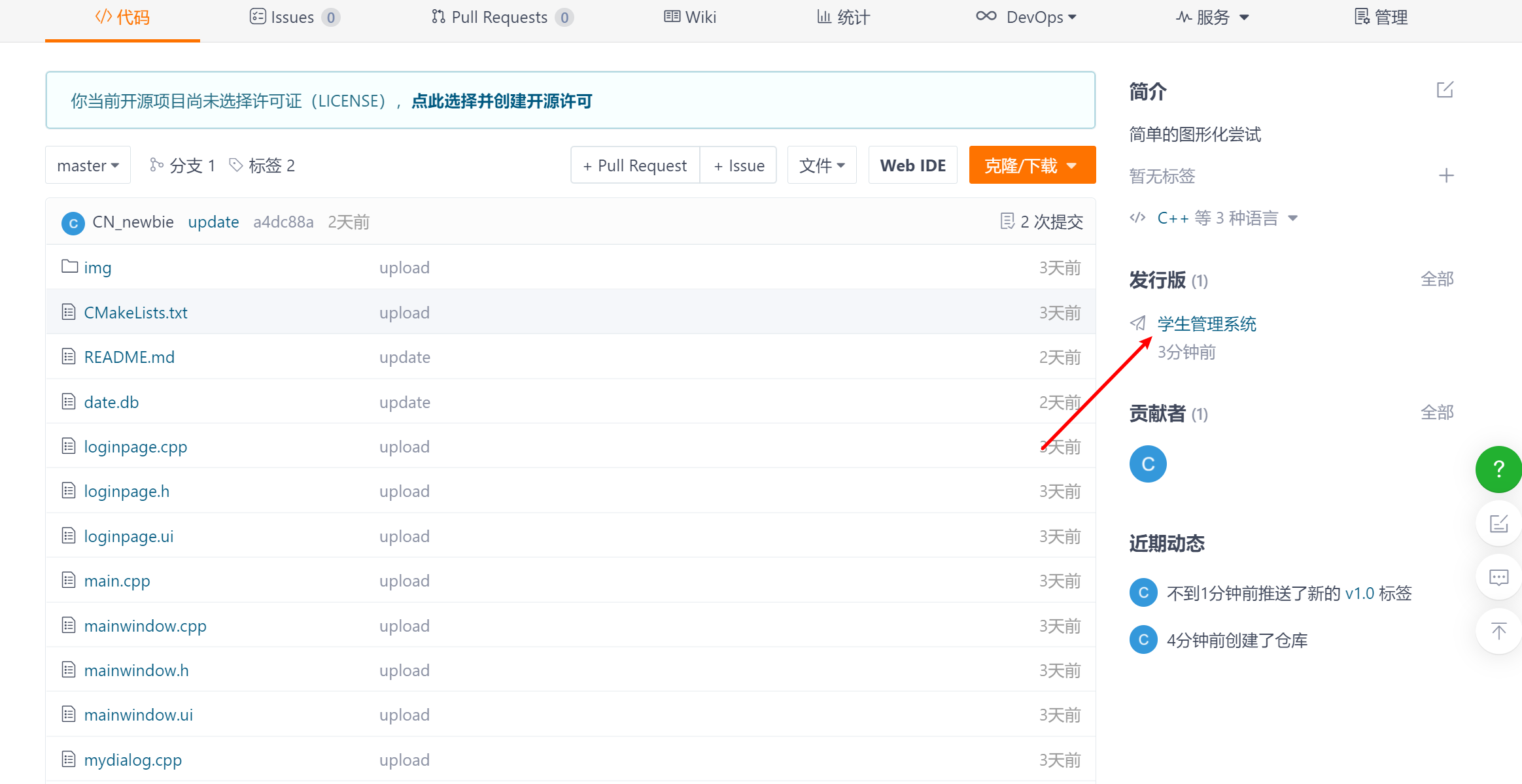Image resolution: width=1522 pixels, height=784 pixels.
Task: Click the floating feedback edit icon
Action: point(1498,523)
